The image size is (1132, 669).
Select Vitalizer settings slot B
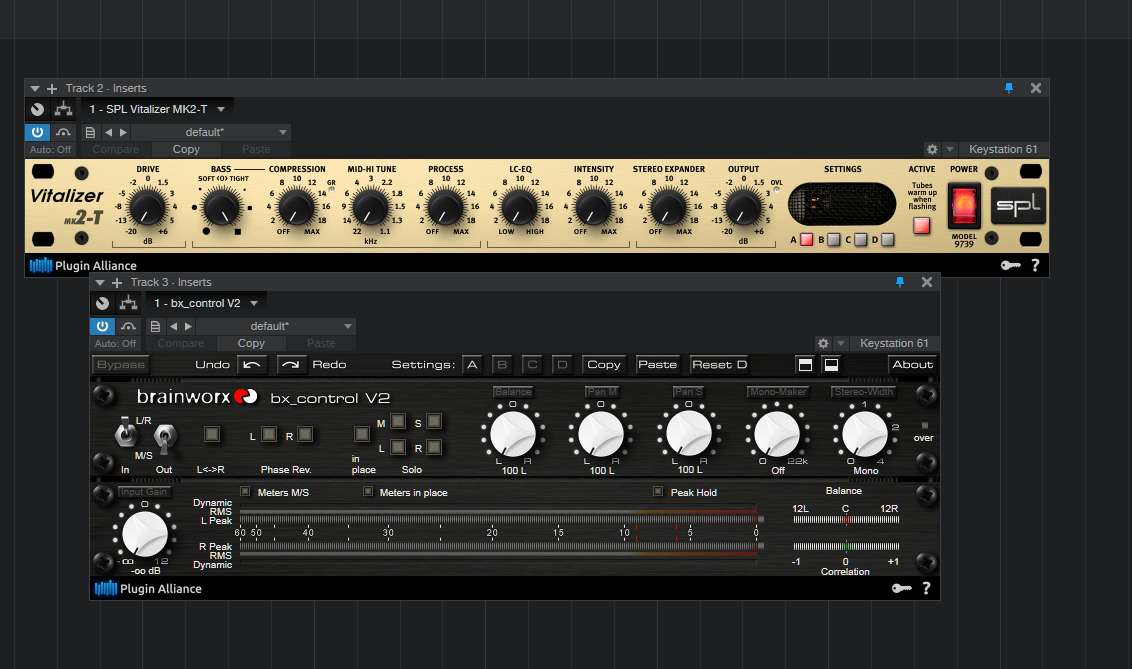point(834,240)
